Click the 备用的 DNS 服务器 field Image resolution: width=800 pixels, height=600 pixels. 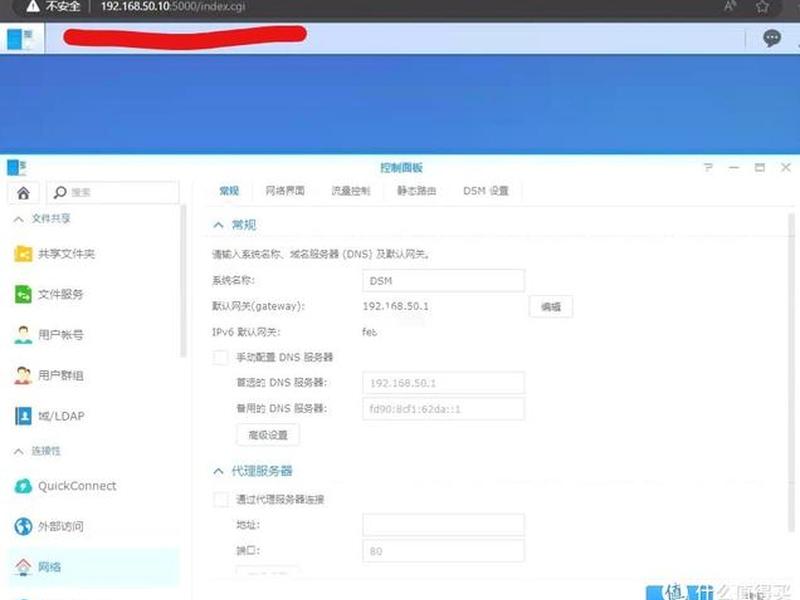click(x=443, y=409)
